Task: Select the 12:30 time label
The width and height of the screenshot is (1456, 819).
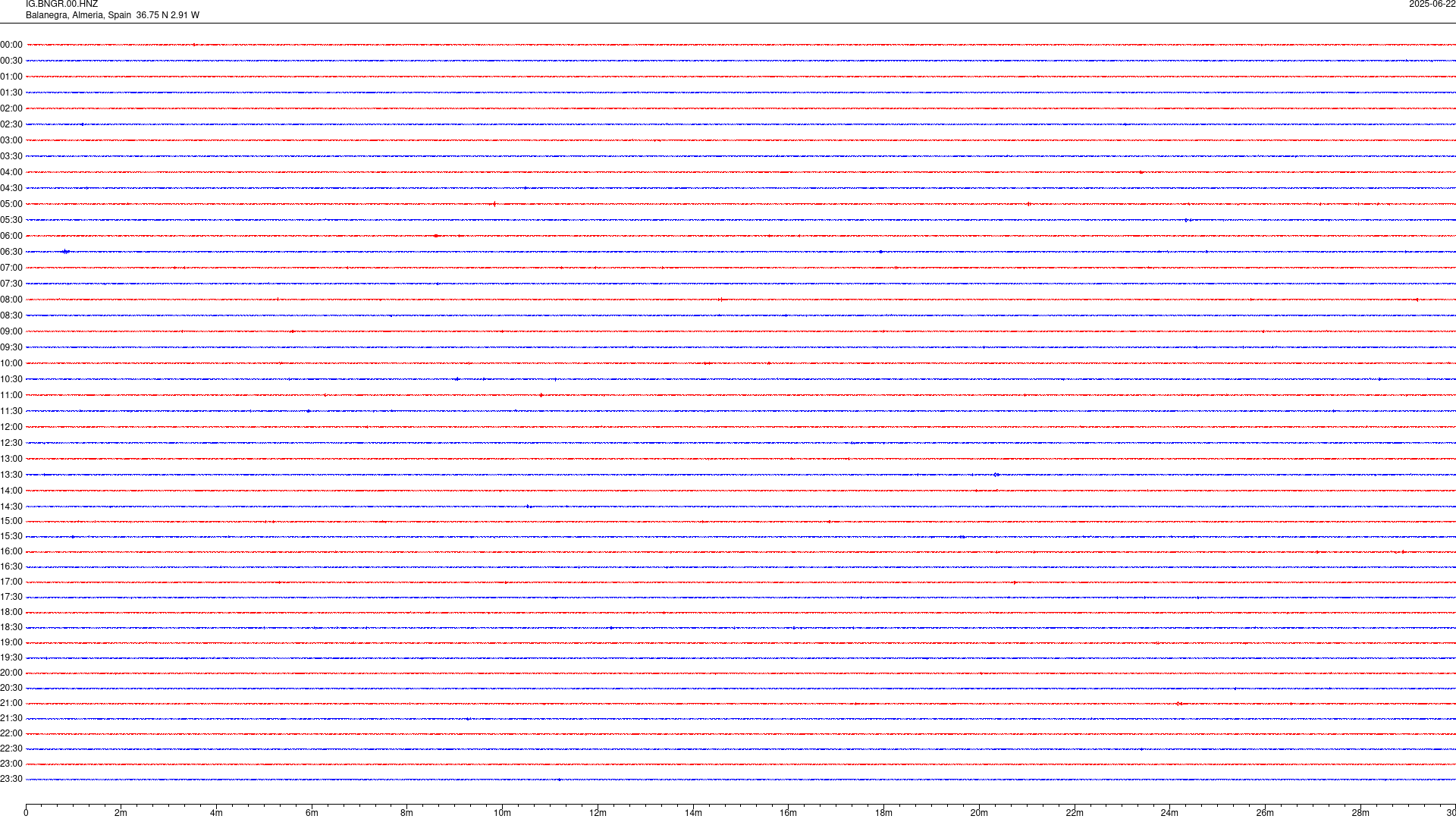Action: point(11,443)
